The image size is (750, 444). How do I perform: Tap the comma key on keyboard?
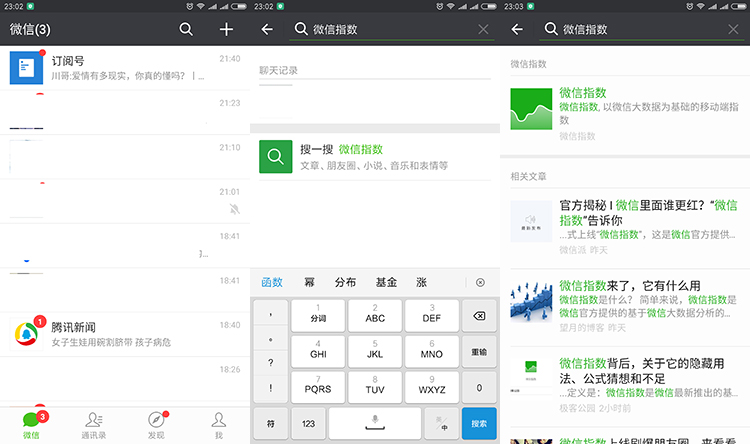(271, 314)
